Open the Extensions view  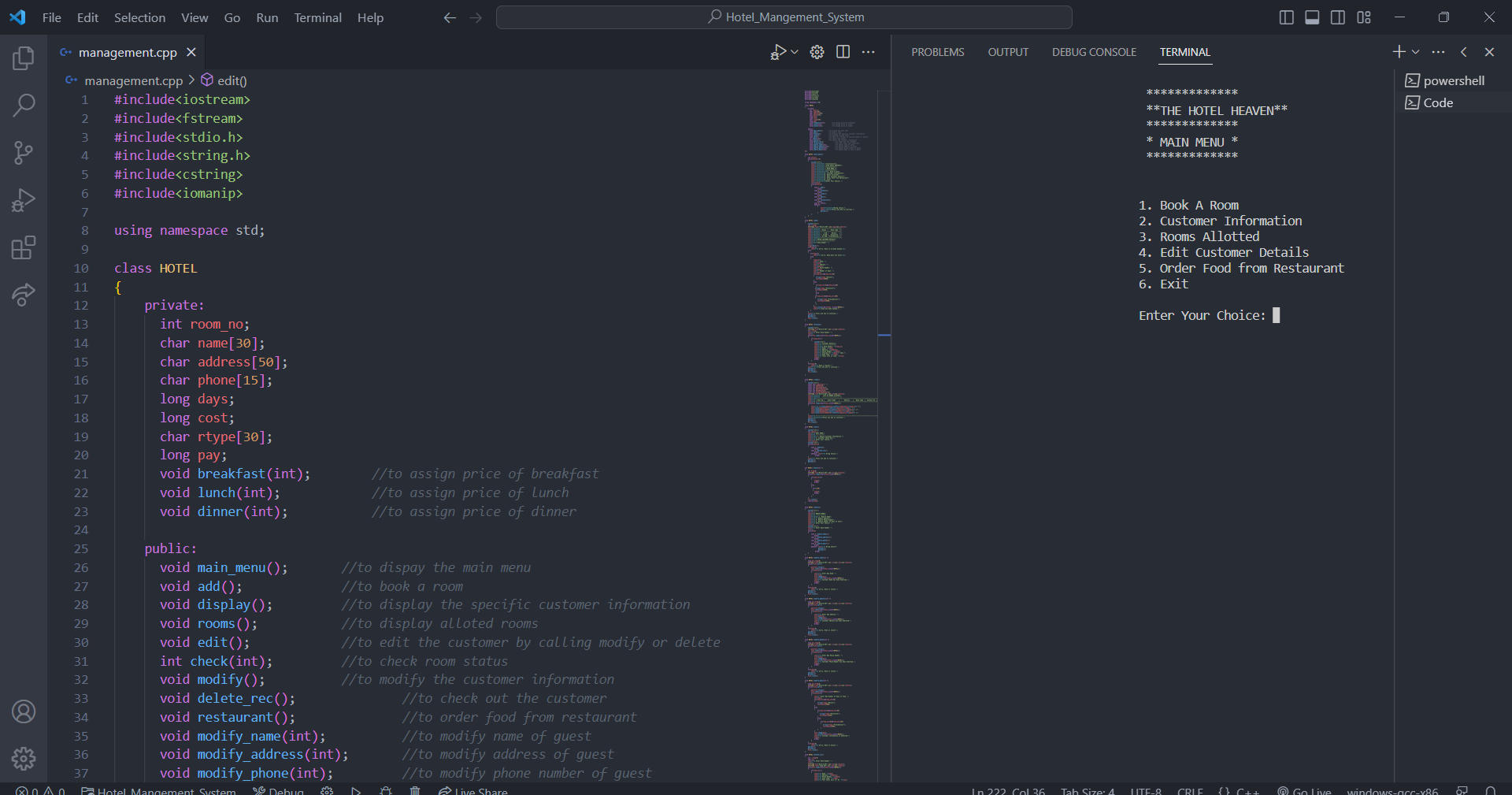(x=24, y=247)
